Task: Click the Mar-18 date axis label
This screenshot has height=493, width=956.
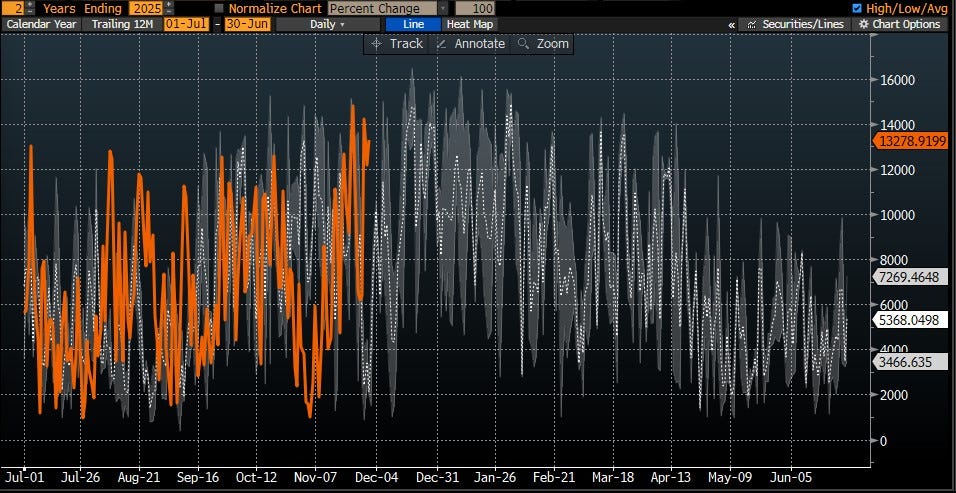Action: pos(613,477)
